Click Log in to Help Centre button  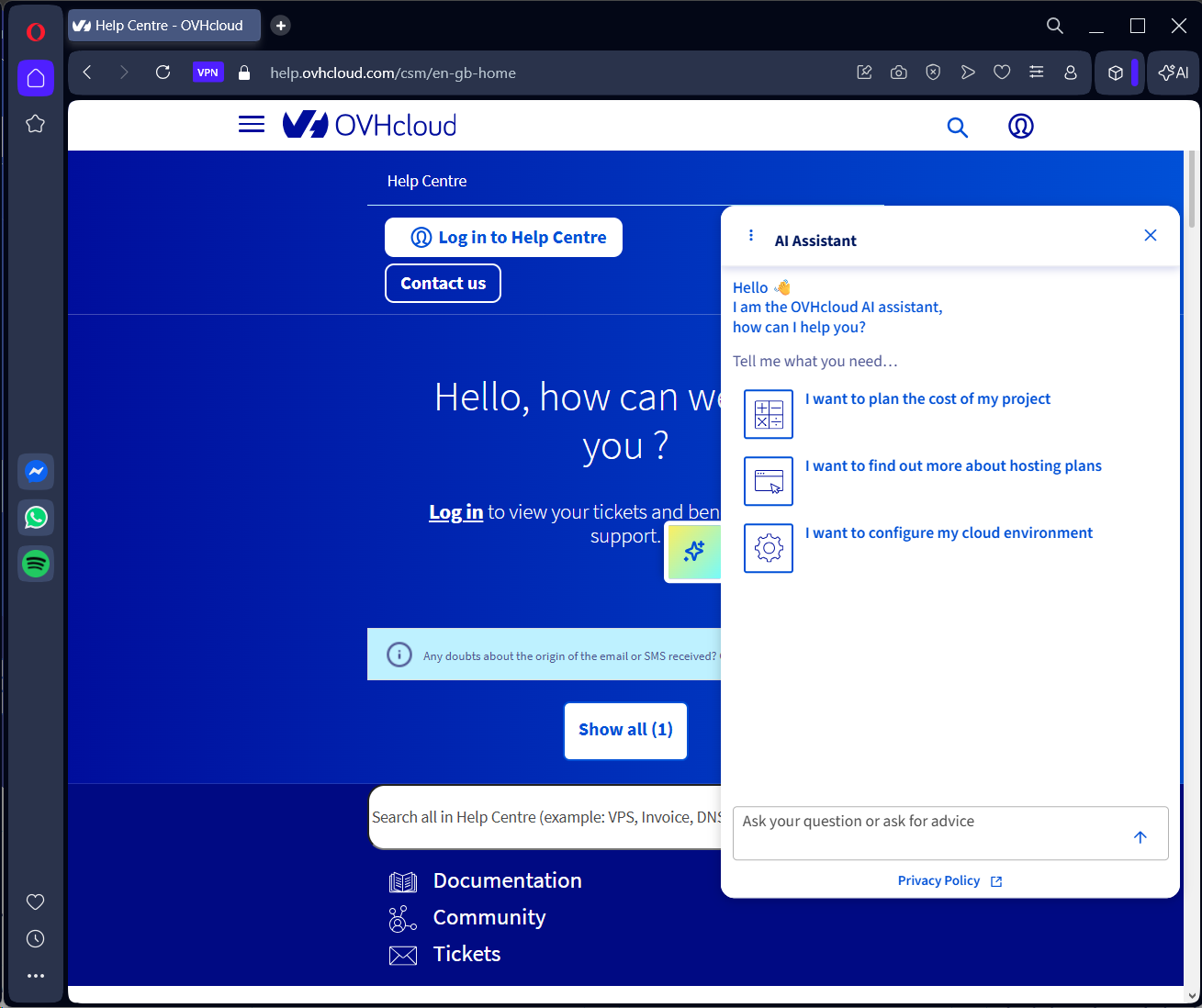point(503,238)
